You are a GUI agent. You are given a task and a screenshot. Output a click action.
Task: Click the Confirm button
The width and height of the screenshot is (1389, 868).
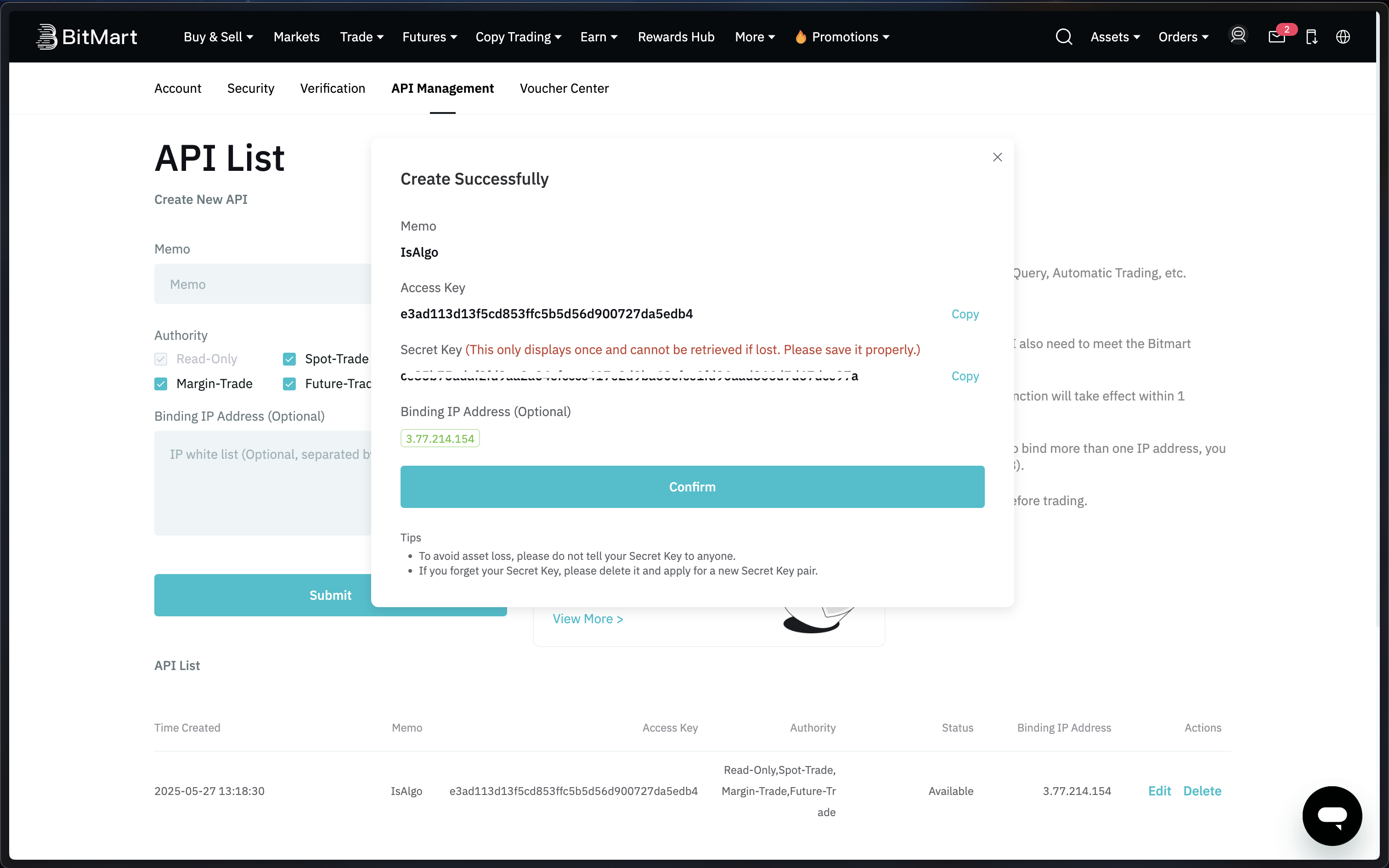692,487
